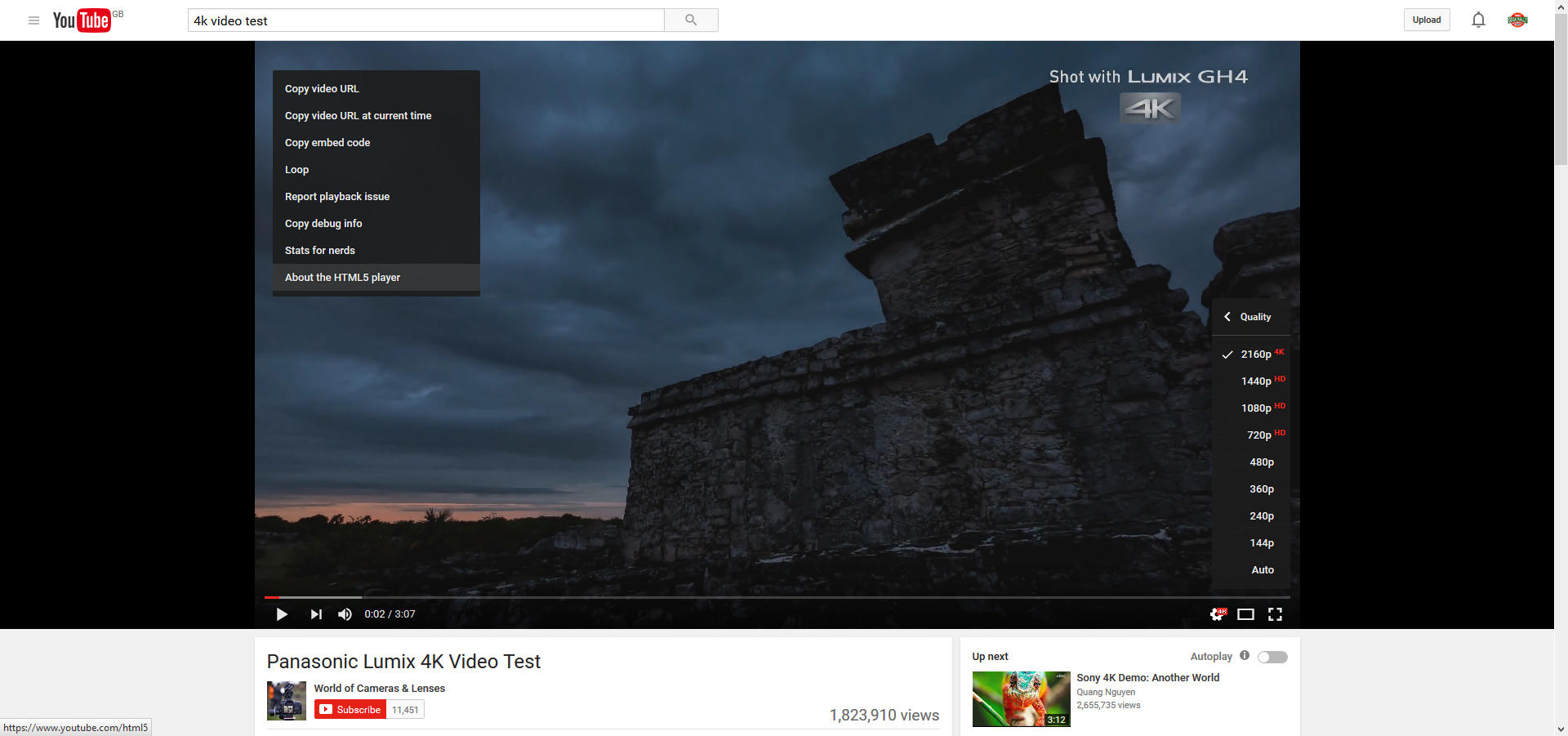Click the search magnifier button
This screenshot has height=736, width=1568.
(691, 20)
